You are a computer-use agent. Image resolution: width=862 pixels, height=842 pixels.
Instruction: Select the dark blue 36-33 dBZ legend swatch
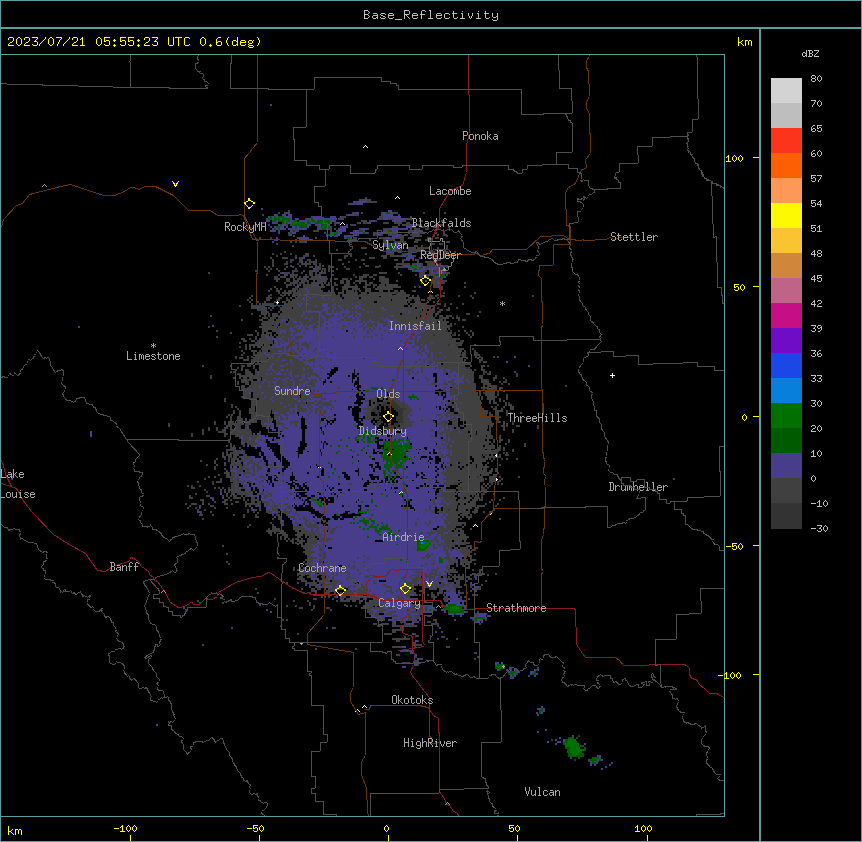click(786, 365)
